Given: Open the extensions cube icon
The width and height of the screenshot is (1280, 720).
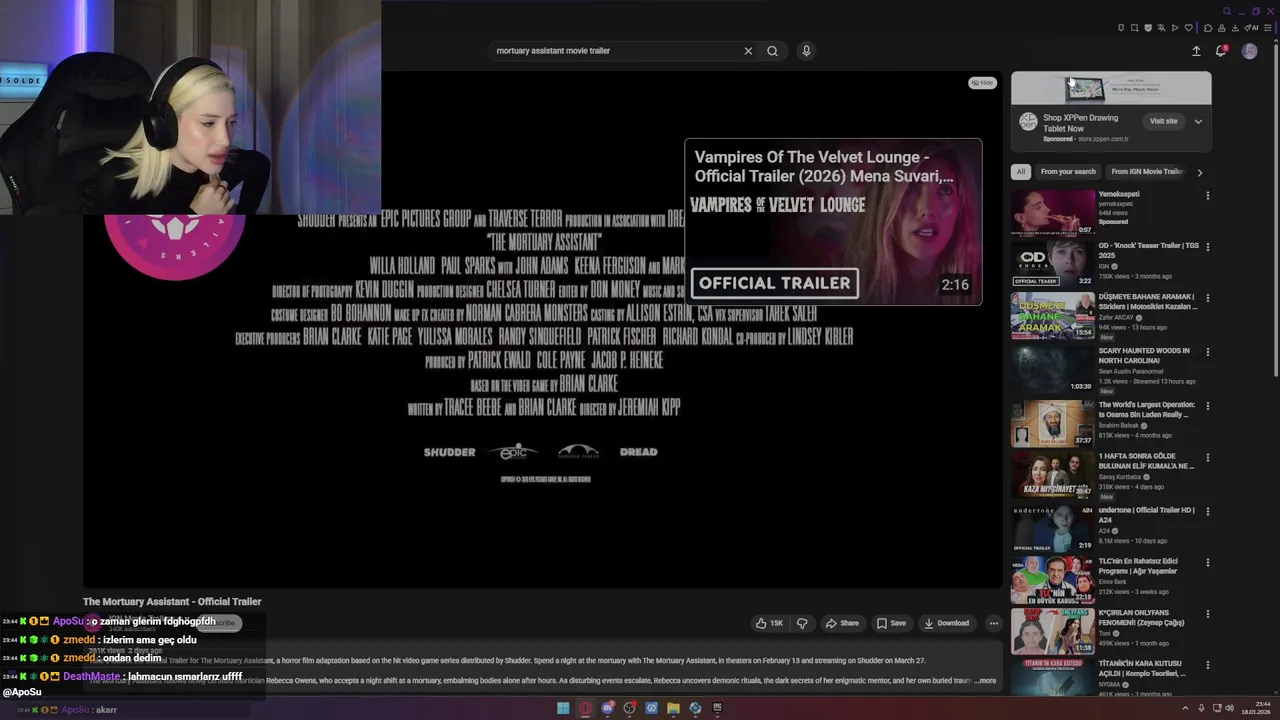Looking at the screenshot, I should click(1208, 28).
